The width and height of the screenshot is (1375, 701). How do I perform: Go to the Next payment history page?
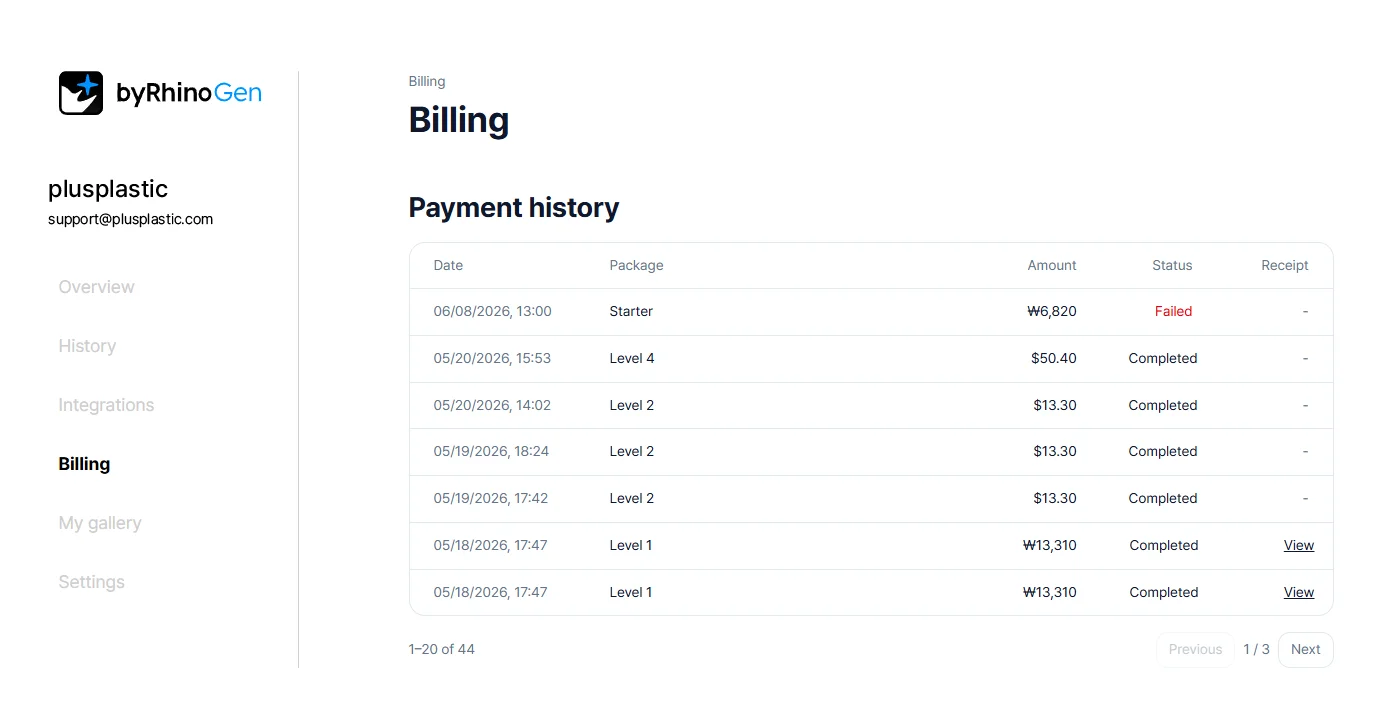point(1305,649)
